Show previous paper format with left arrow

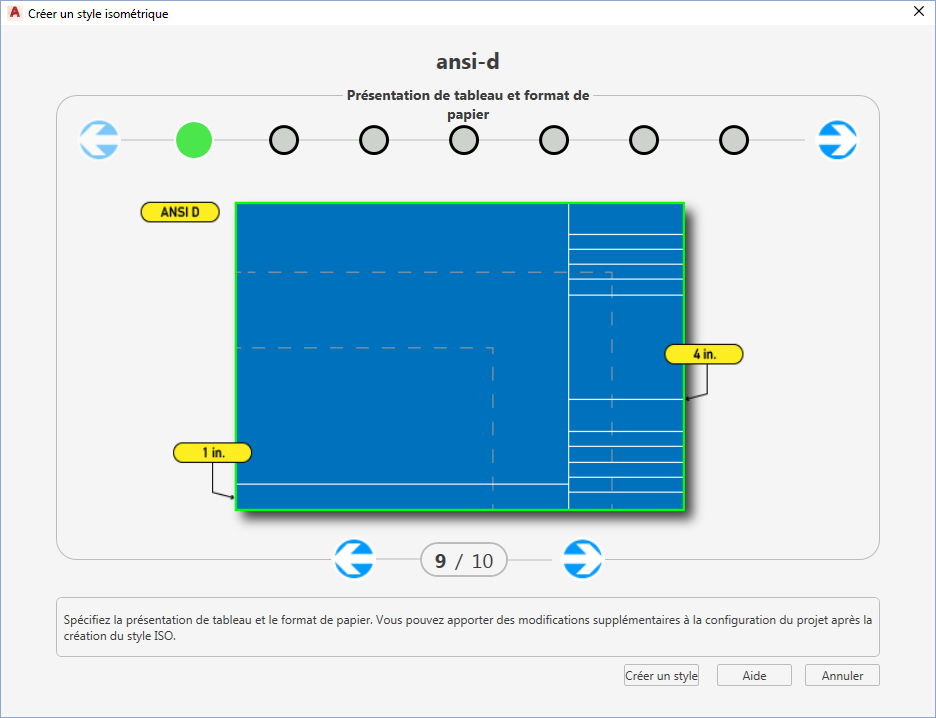(354, 559)
